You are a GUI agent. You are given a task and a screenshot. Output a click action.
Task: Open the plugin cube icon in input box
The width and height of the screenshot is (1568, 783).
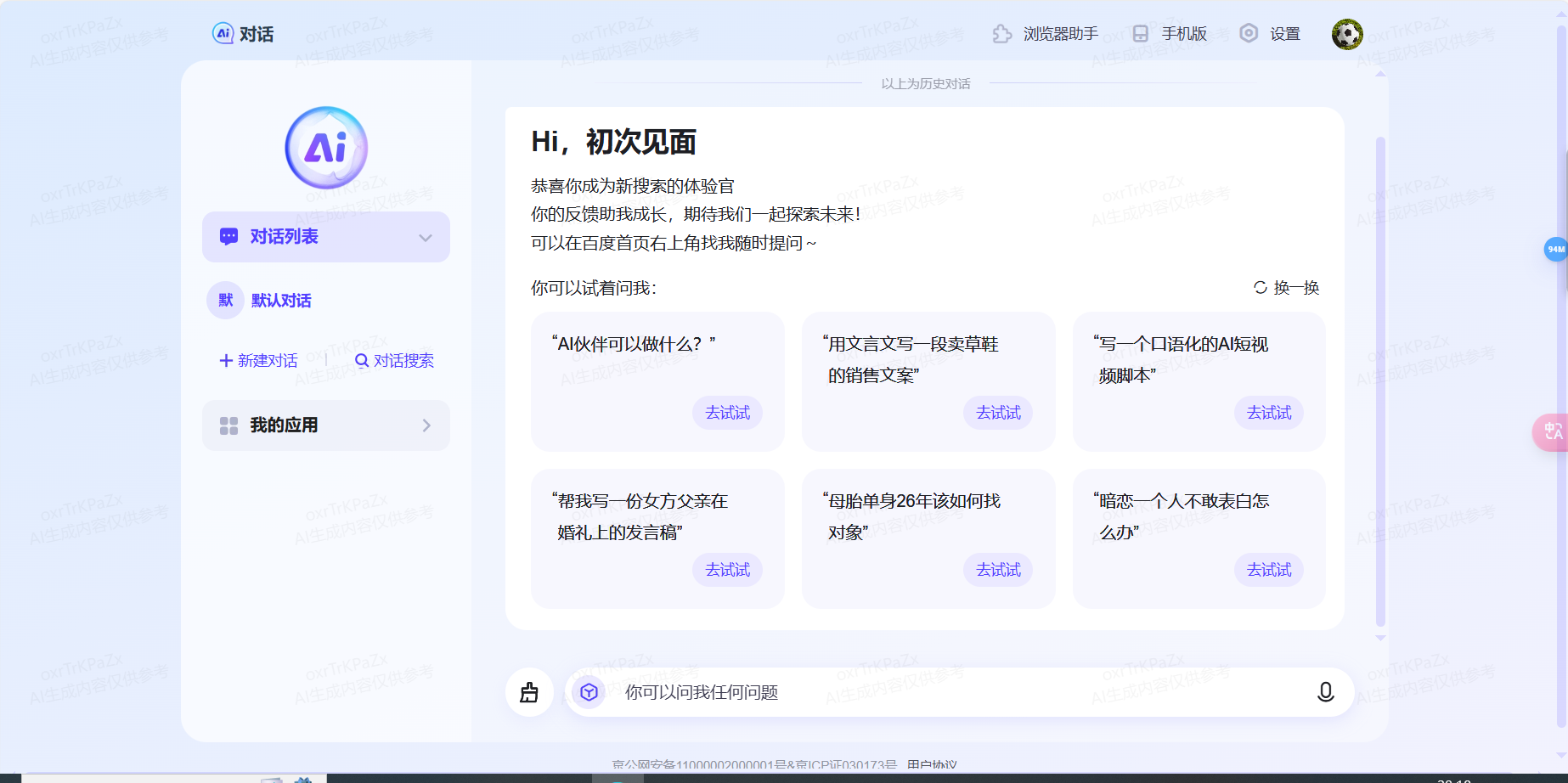pyautogui.click(x=588, y=692)
